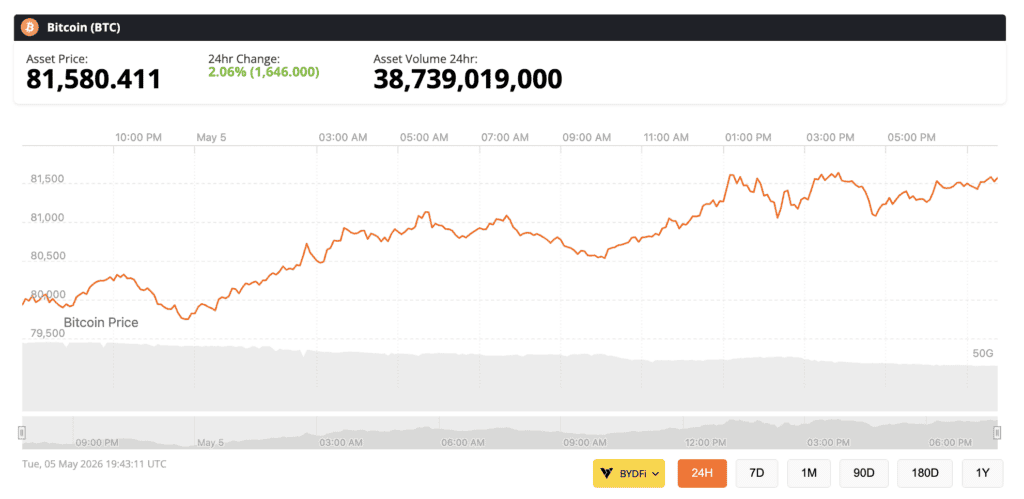The image size is (1024, 499).
Task: Click the 81,500 price axis label
Action: [47, 179]
